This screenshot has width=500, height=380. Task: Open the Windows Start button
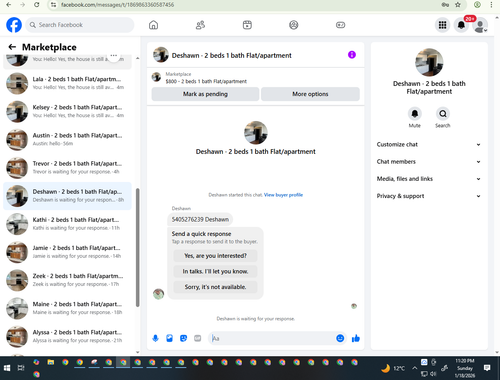point(7,368)
